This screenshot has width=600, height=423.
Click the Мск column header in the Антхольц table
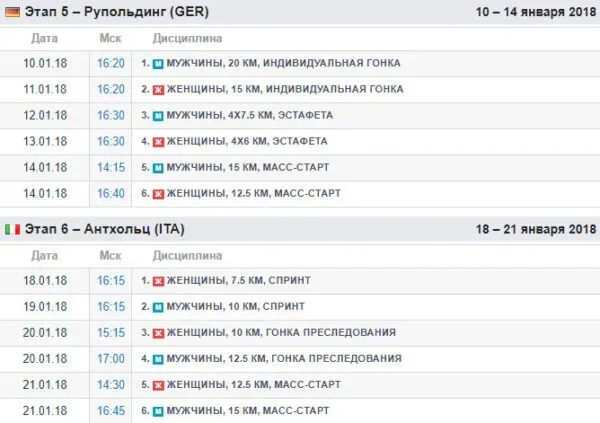pos(111,255)
